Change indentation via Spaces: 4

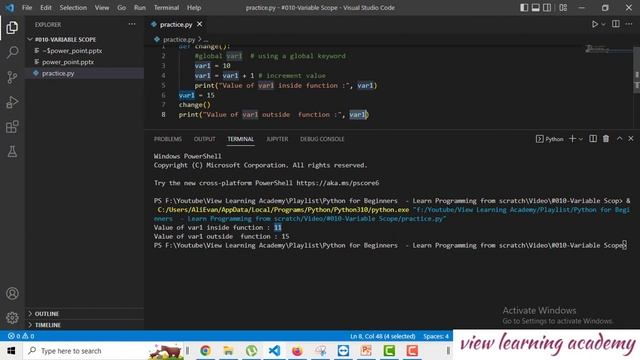[436, 336]
